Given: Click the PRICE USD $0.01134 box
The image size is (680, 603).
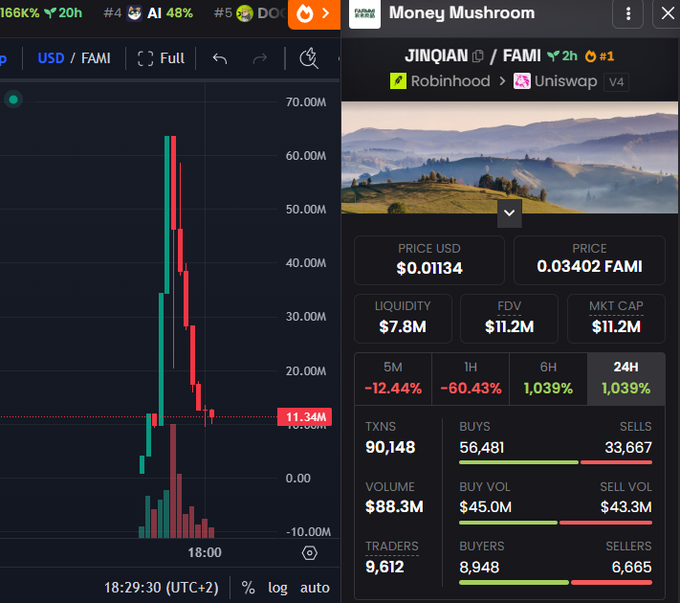Looking at the screenshot, I should pyautogui.click(x=429, y=260).
